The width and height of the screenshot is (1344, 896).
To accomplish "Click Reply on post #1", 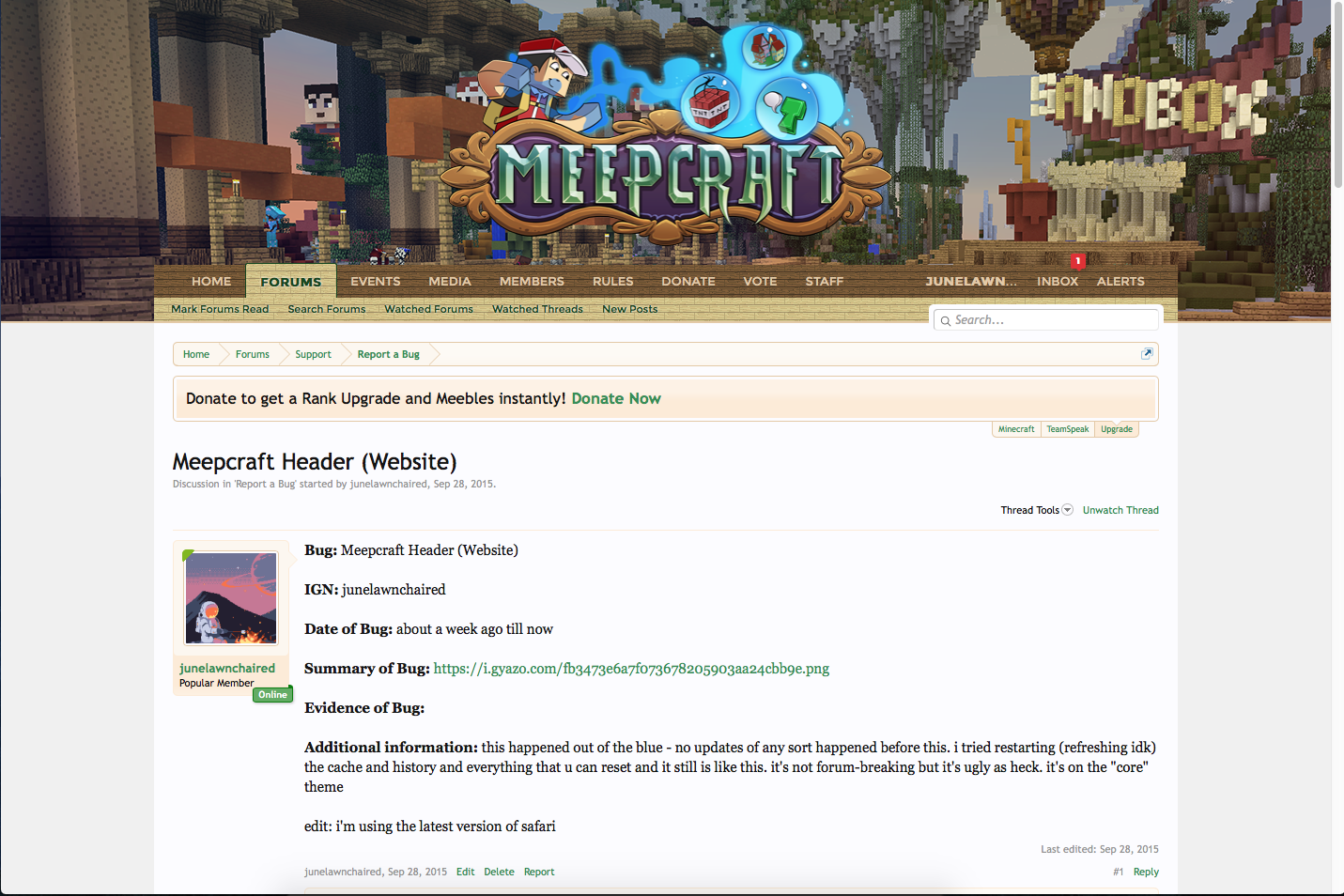I will 1146,872.
